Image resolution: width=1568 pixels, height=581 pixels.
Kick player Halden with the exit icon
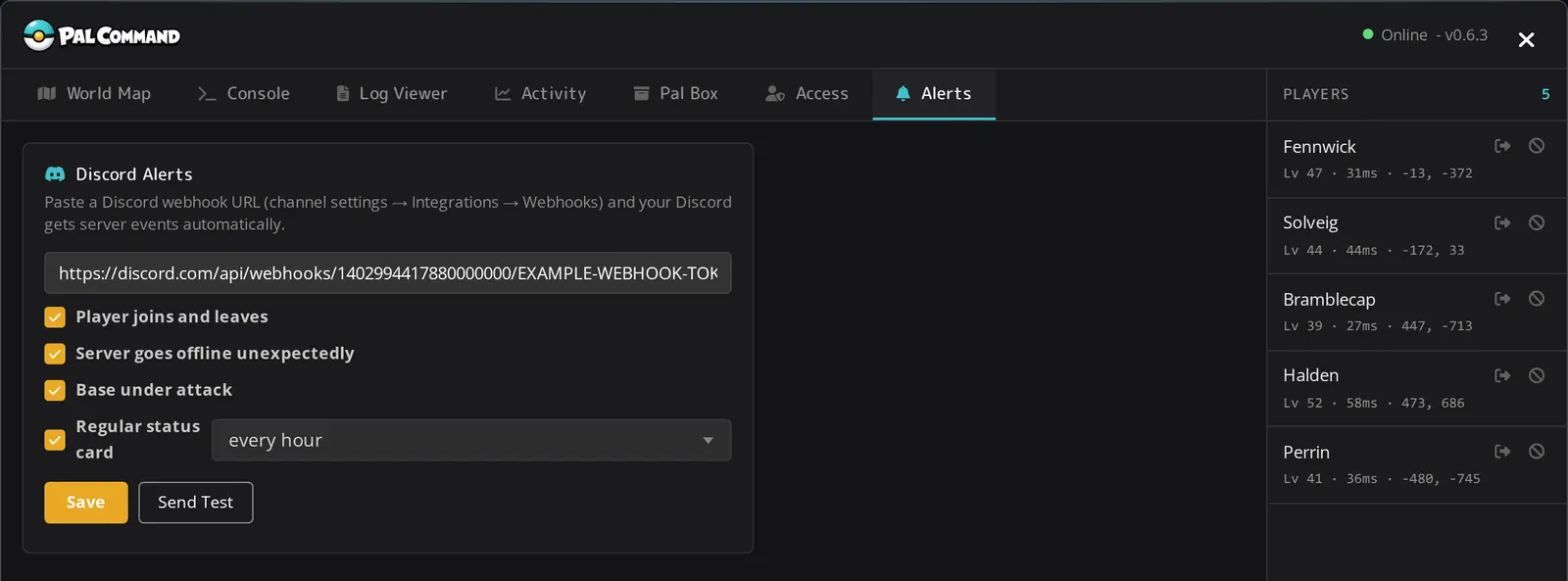point(1502,375)
